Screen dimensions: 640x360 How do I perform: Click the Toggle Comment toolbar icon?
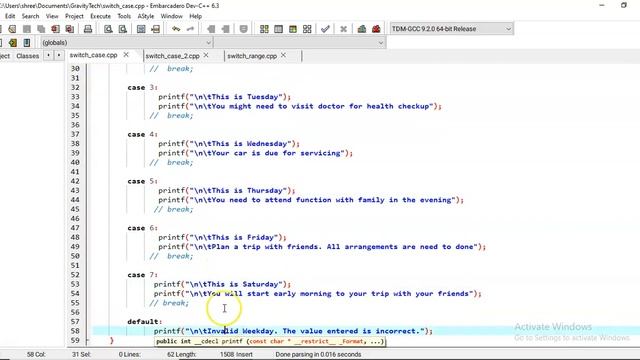click(x=244, y=29)
